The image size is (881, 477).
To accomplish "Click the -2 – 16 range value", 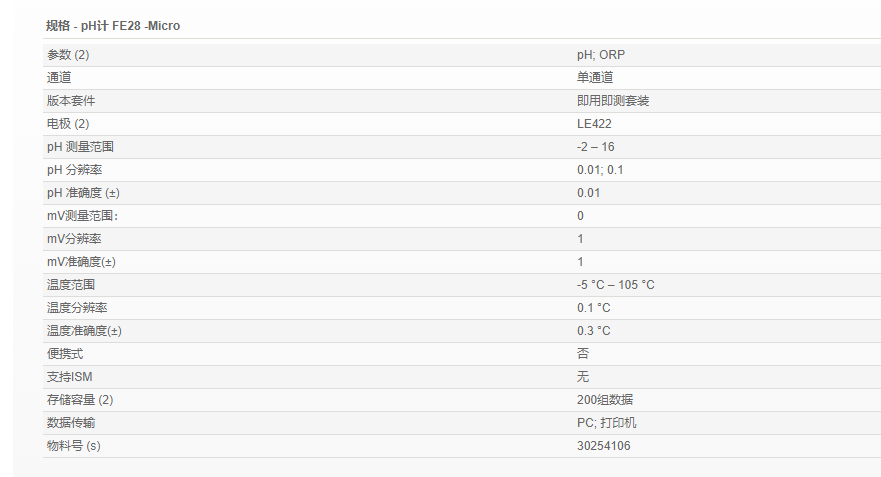I will tap(596, 147).
